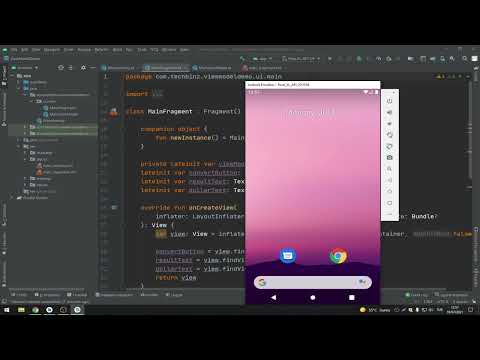This screenshot has height=360, width=480.
Task: Select MainFragment file in project tree
Action: tap(60, 108)
